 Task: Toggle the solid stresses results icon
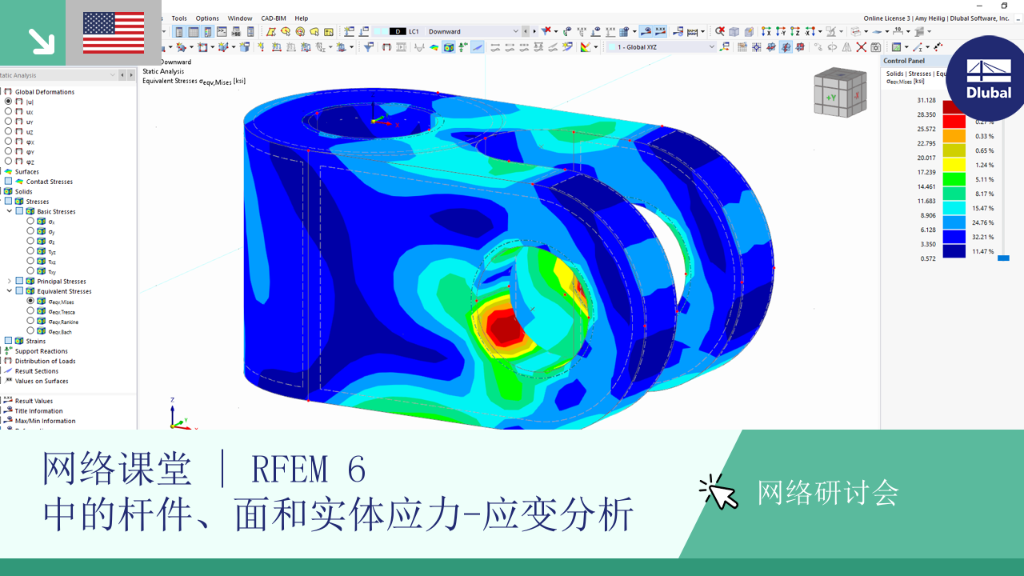pos(449,47)
